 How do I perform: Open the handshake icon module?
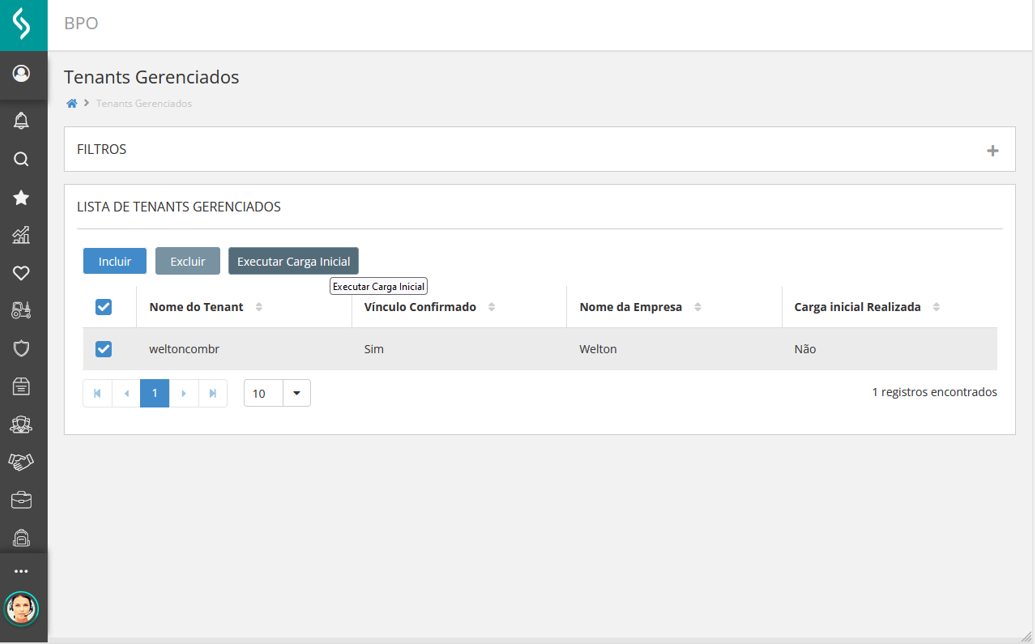coord(21,462)
